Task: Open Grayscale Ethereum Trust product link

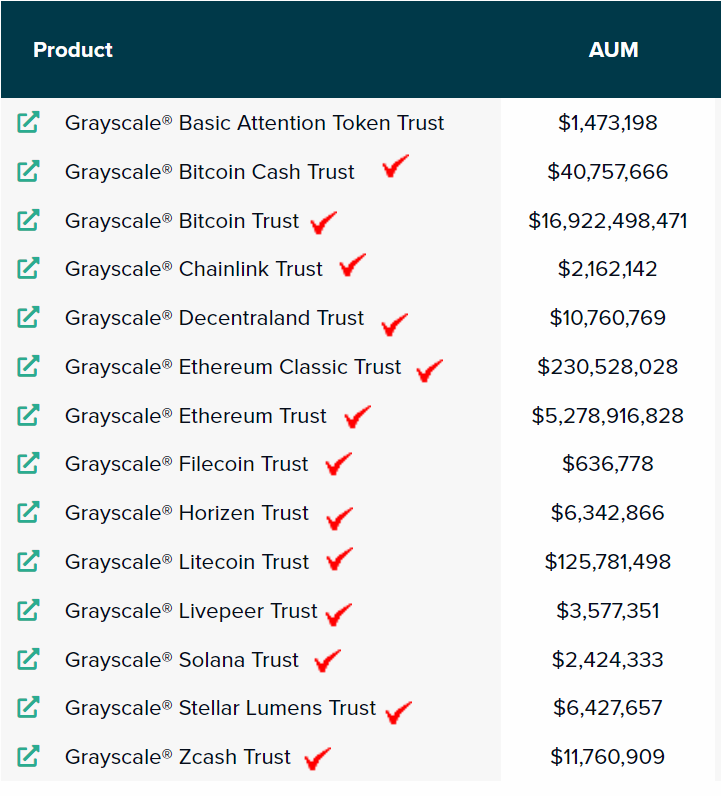Action: pyautogui.click(x=196, y=416)
